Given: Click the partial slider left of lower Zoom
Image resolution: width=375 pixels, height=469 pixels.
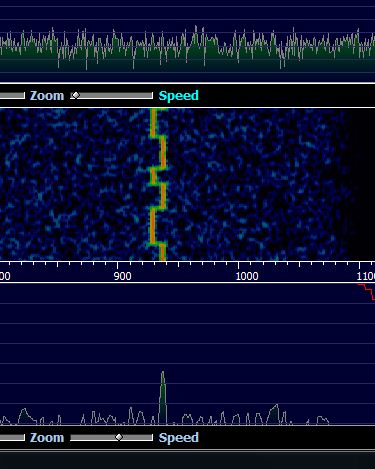Looking at the screenshot, I should pyautogui.click(x=12, y=437).
